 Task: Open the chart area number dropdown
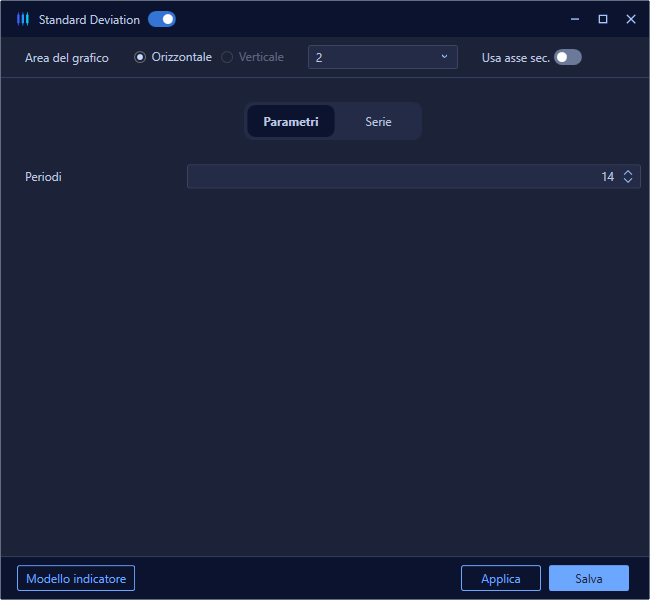coord(383,57)
